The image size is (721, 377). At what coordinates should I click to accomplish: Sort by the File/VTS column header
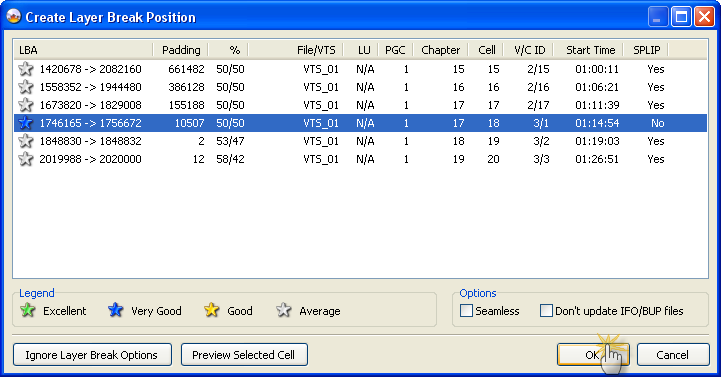[x=296, y=50]
